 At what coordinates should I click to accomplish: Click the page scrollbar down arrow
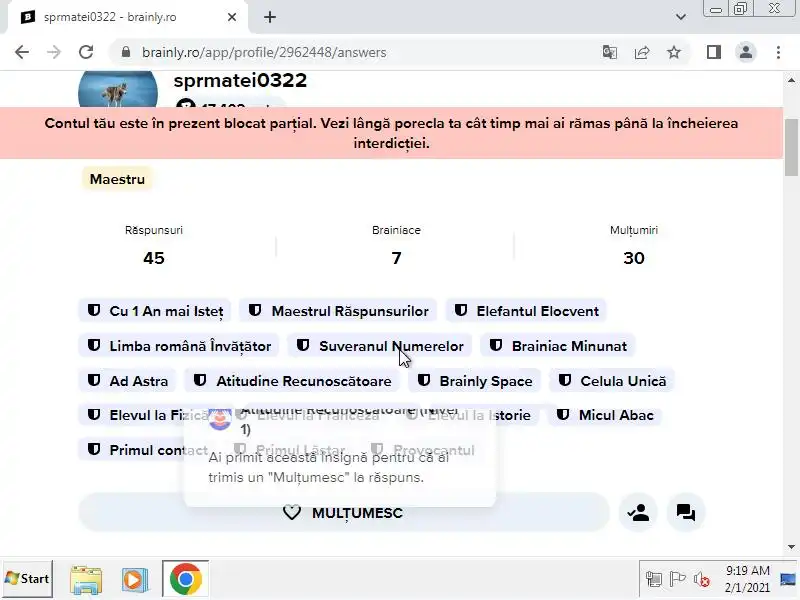point(791,547)
